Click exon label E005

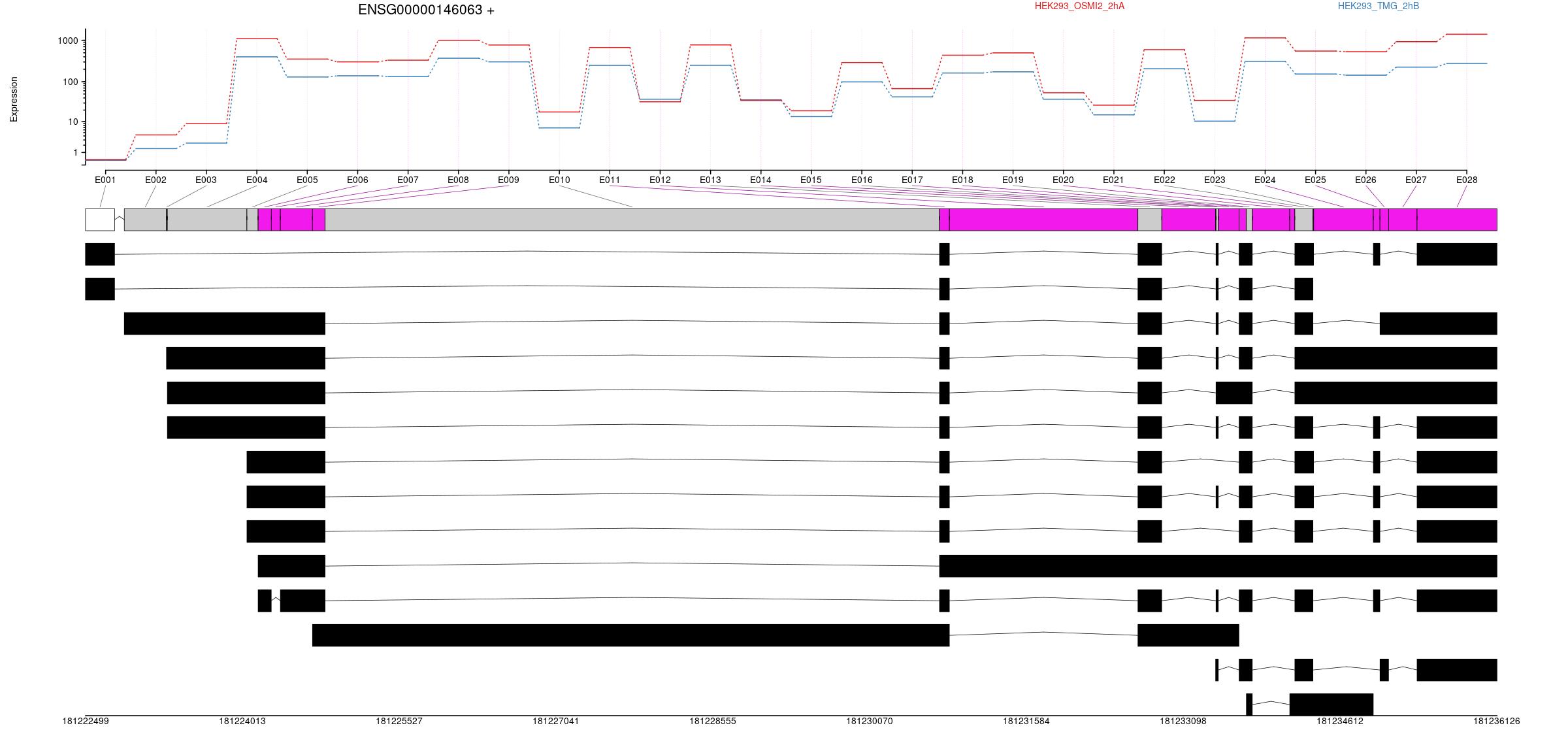pyautogui.click(x=307, y=180)
